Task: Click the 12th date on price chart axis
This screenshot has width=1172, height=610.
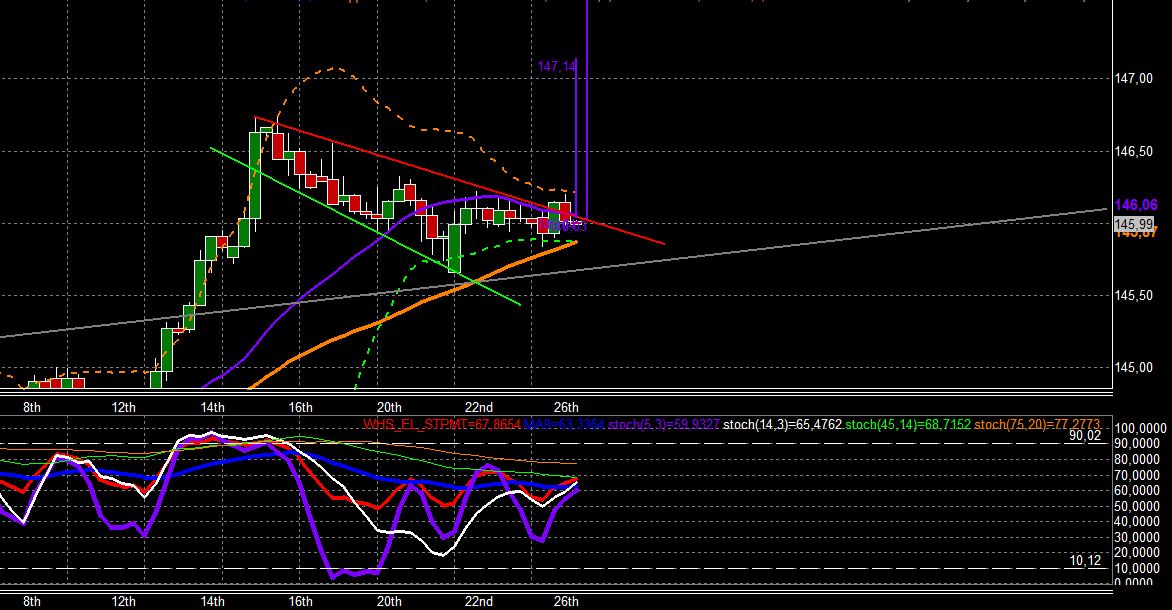Action: [x=124, y=407]
